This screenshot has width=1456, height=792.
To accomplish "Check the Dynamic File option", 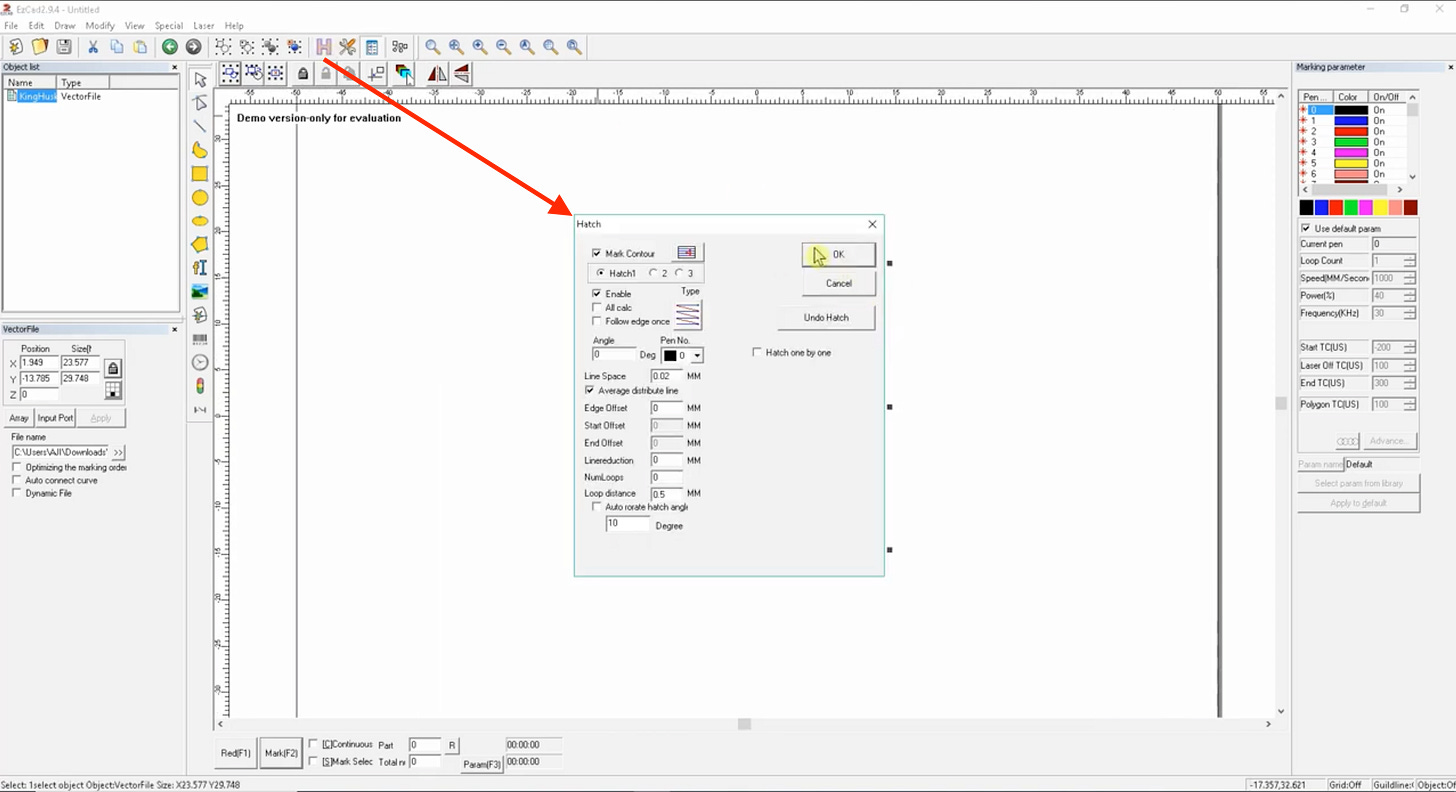I will pos(16,493).
